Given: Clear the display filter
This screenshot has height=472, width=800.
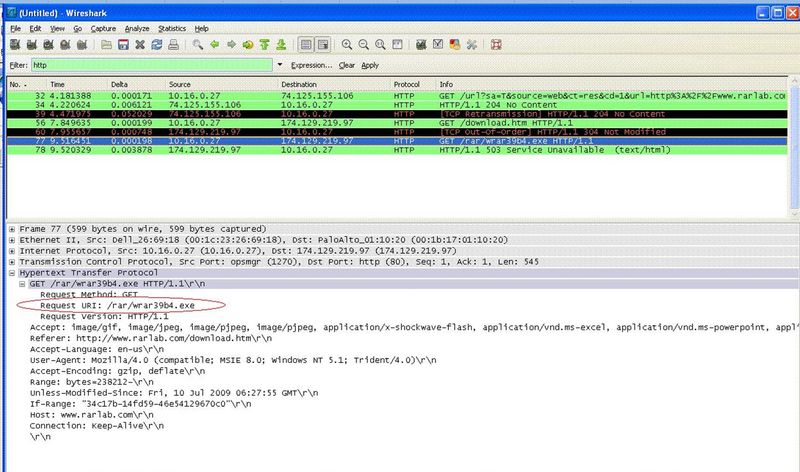Looking at the screenshot, I should pyautogui.click(x=347, y=65).
